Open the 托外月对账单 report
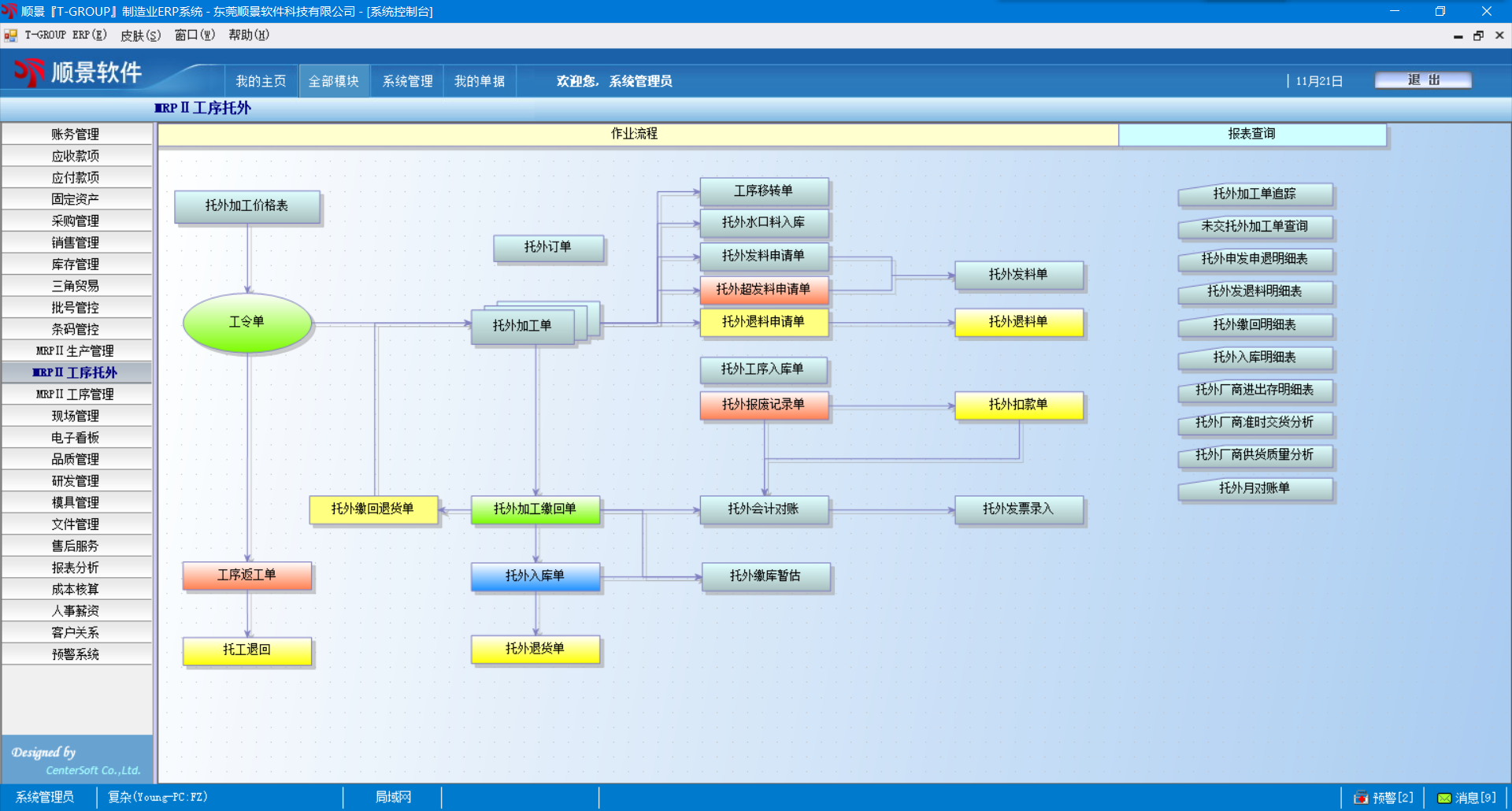1512x811 pixels. click(x=1254, y=489)
